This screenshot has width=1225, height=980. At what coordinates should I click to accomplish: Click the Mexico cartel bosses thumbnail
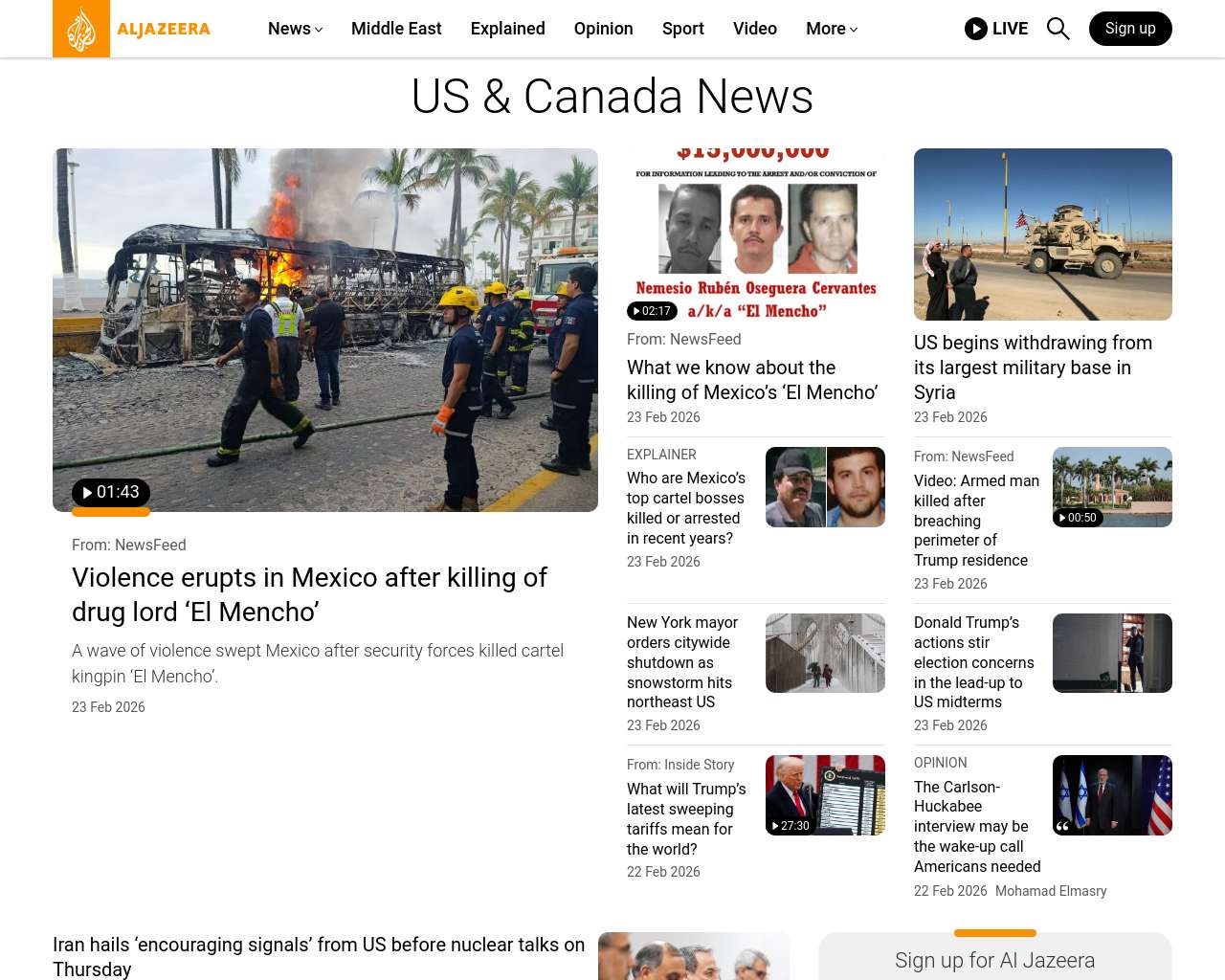825,487
